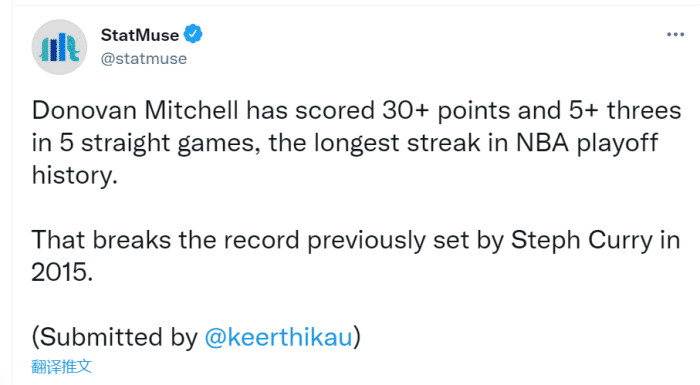700x385 pixels.
Task: Click the 翻译推文 translate tweet link
Action: 61,366
